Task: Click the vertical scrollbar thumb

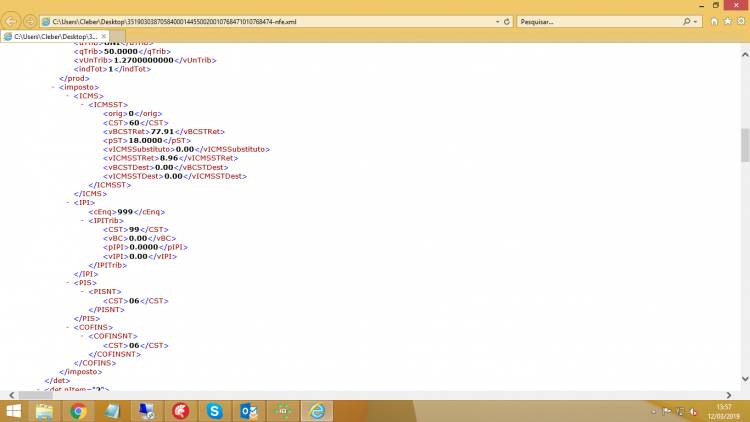Action: [745, 145]
